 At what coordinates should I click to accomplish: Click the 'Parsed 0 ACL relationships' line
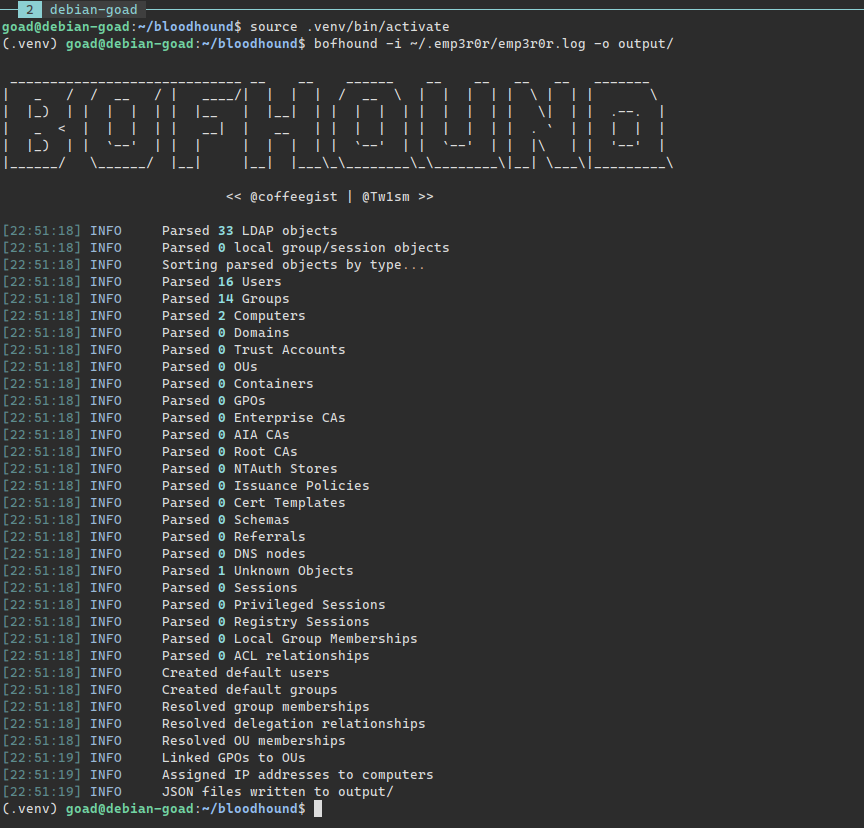coord(266,656)
